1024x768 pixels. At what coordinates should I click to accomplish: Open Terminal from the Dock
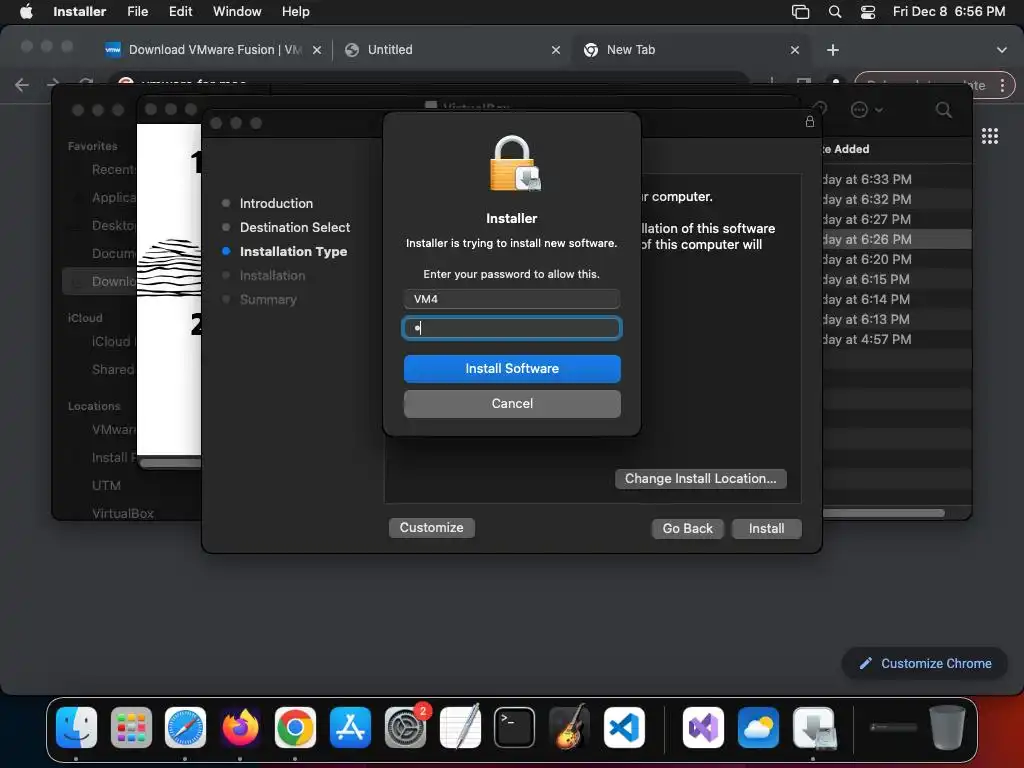[515, 728]
